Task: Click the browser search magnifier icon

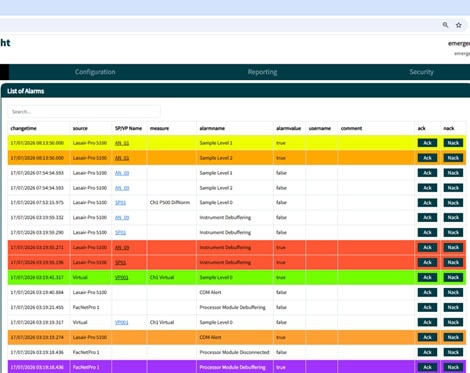Action: [445, 25]
